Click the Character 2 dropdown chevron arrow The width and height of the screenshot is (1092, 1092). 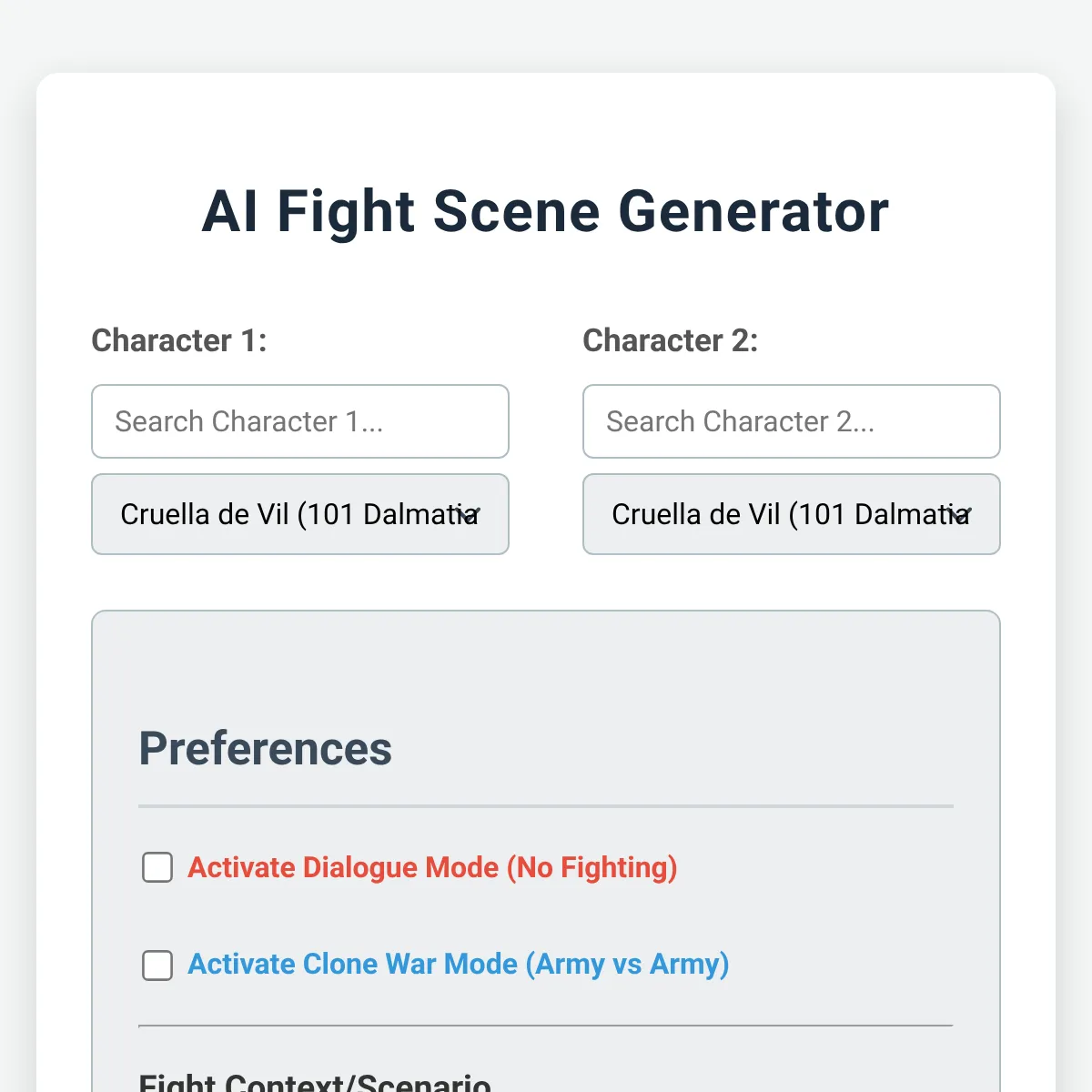[959, 515]
